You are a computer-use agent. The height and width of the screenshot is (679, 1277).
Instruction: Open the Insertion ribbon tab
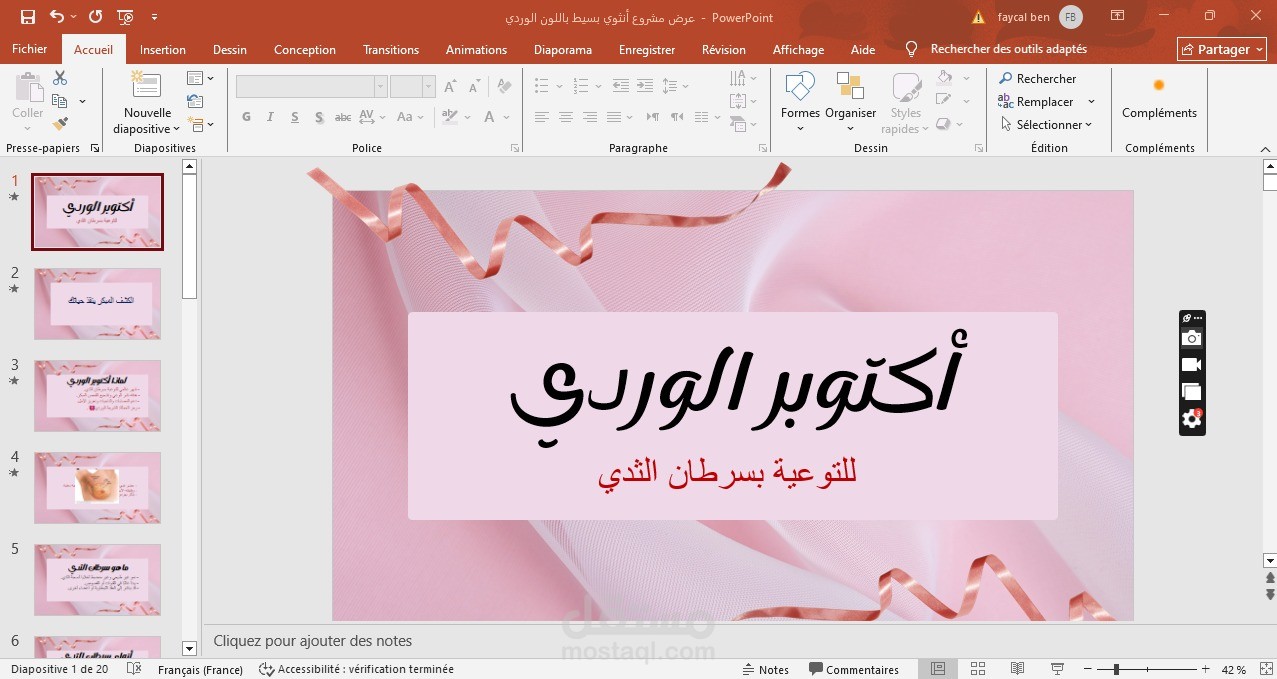[x=162, y=49]
